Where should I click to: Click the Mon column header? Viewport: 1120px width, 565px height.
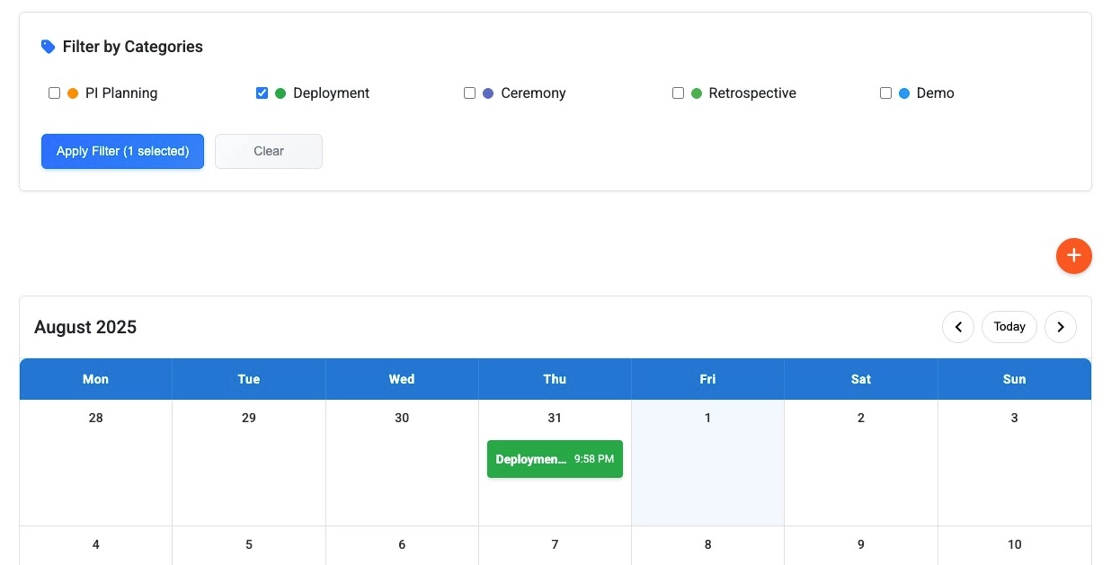coord(96,379)
